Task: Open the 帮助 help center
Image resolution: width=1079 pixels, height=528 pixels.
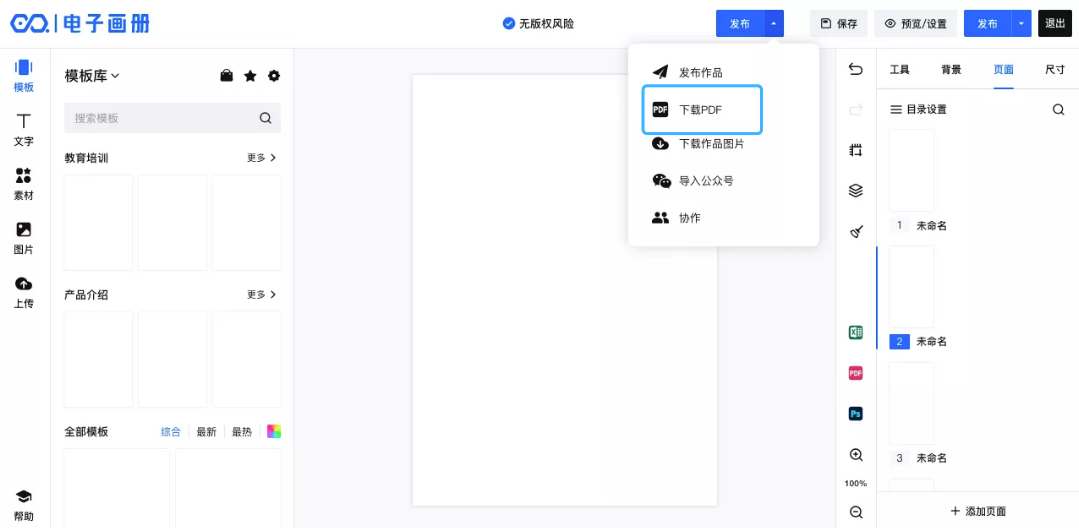Action: click(23, 505)
